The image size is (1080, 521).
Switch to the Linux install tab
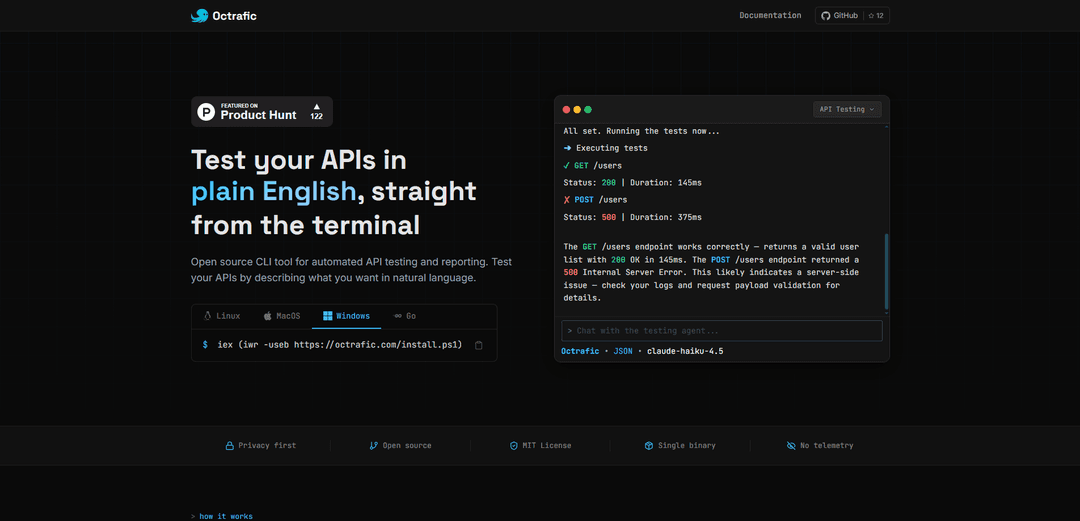(x=222, y=316)
